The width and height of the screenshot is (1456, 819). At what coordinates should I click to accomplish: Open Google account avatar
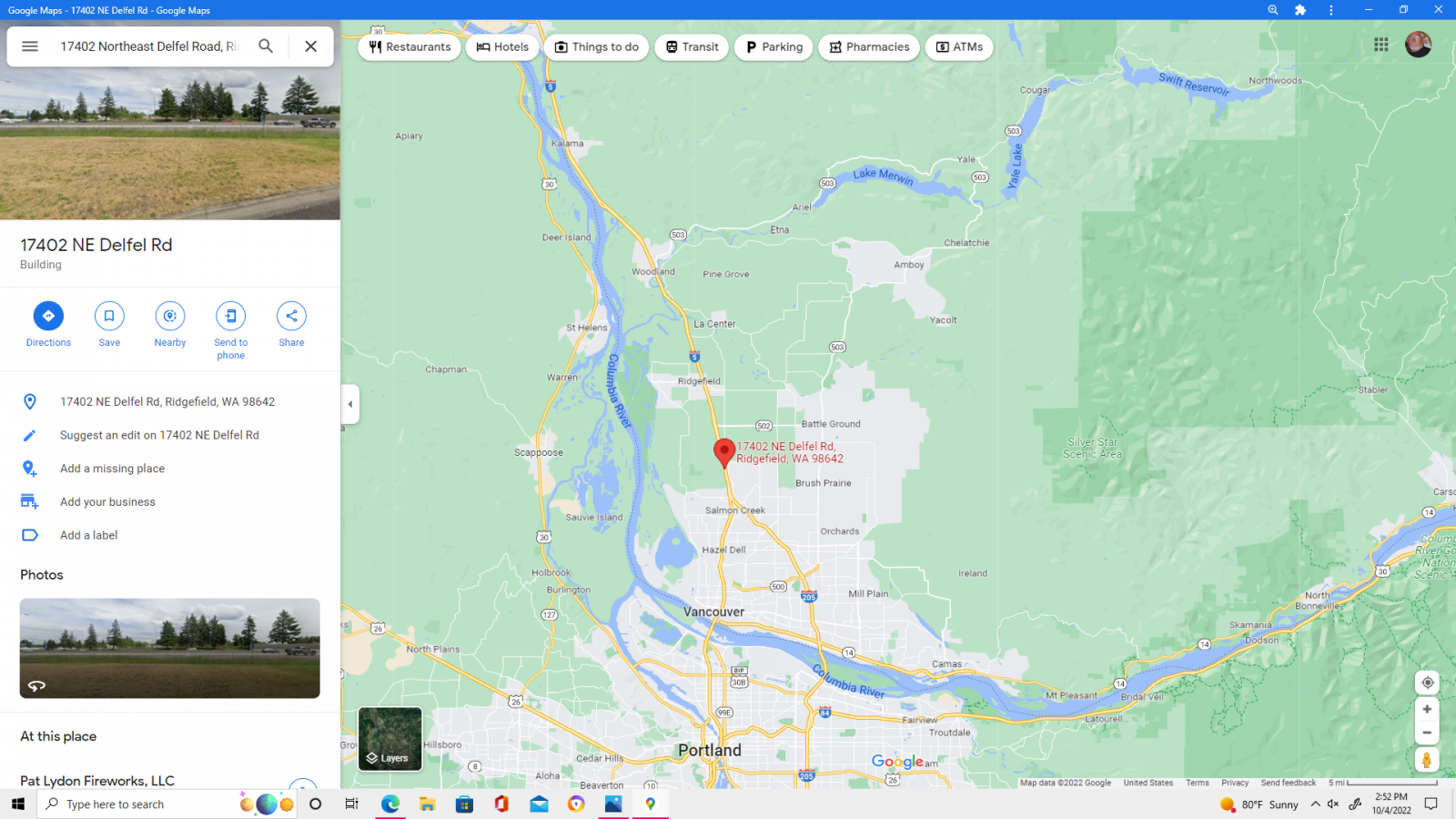pos(1419,45)
